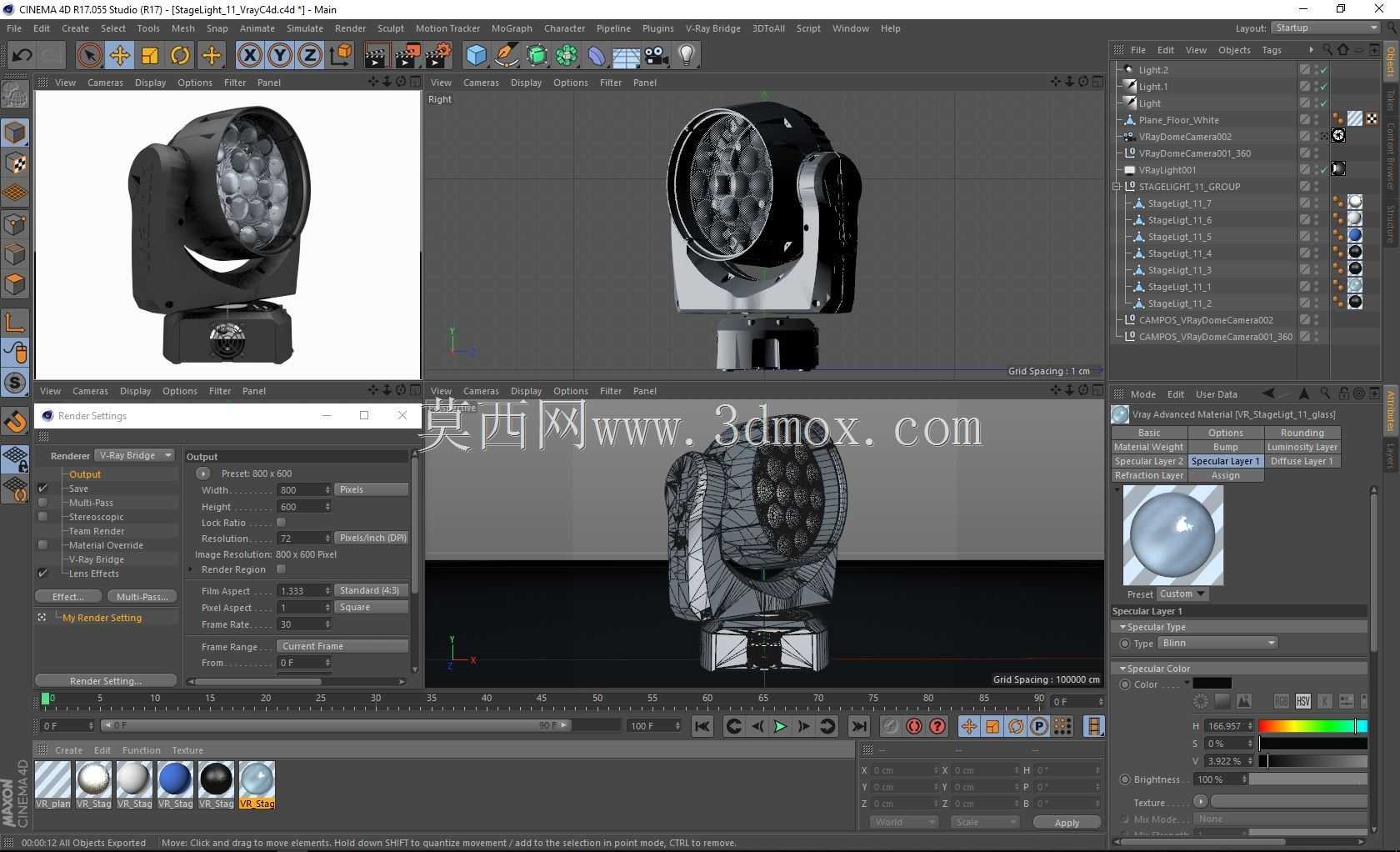Enable the Lock Ratio checkbox
This screenshot has width=1400, height=852.
[x=281, y=523]
